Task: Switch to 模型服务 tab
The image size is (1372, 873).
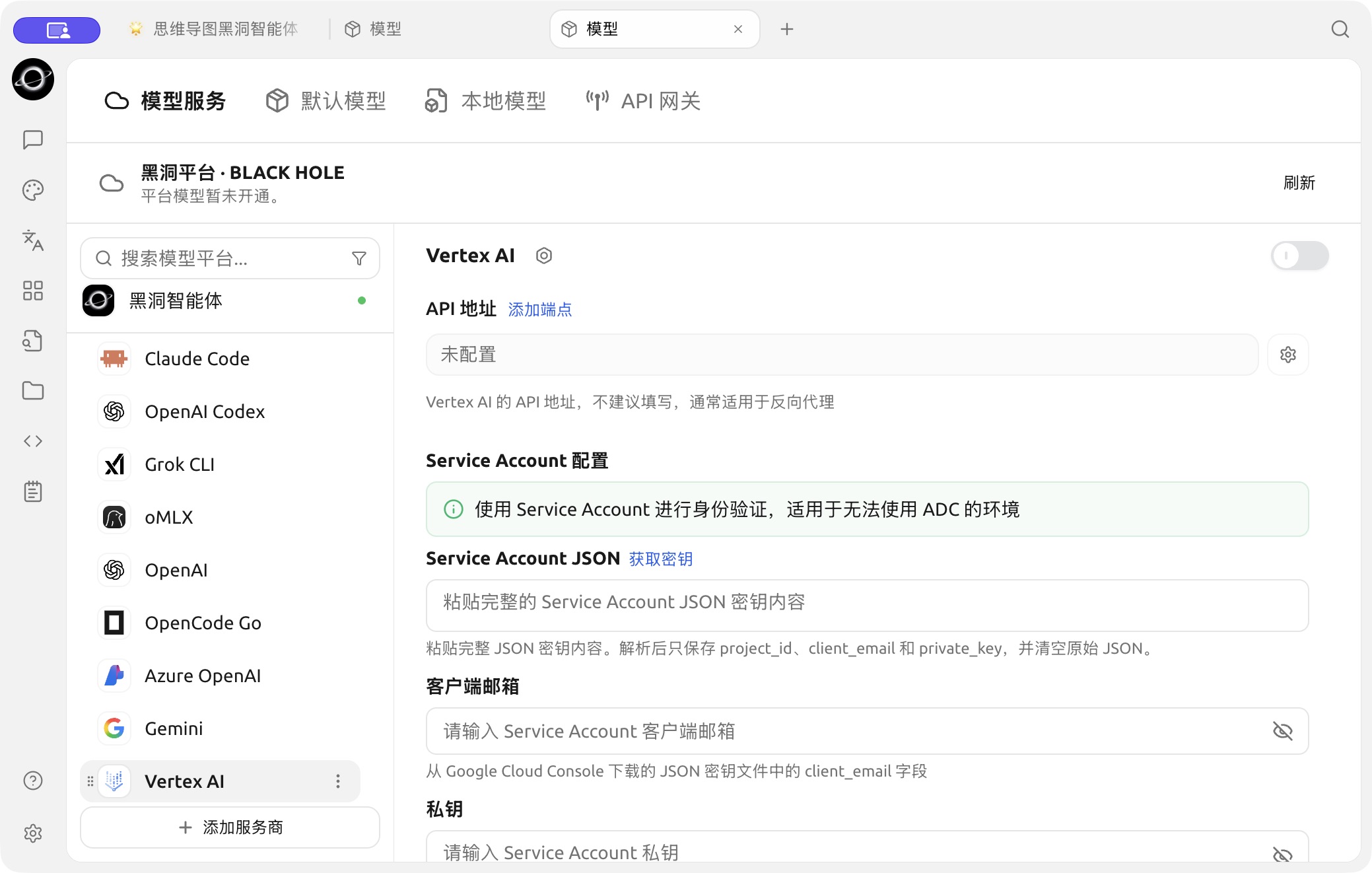Action: 165,101
